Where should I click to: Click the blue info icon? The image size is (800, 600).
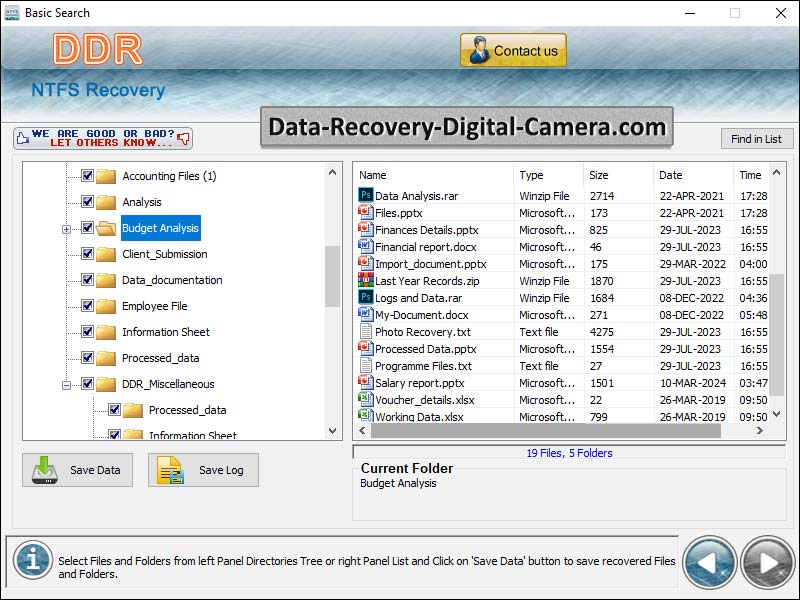[x=33, y=560]
